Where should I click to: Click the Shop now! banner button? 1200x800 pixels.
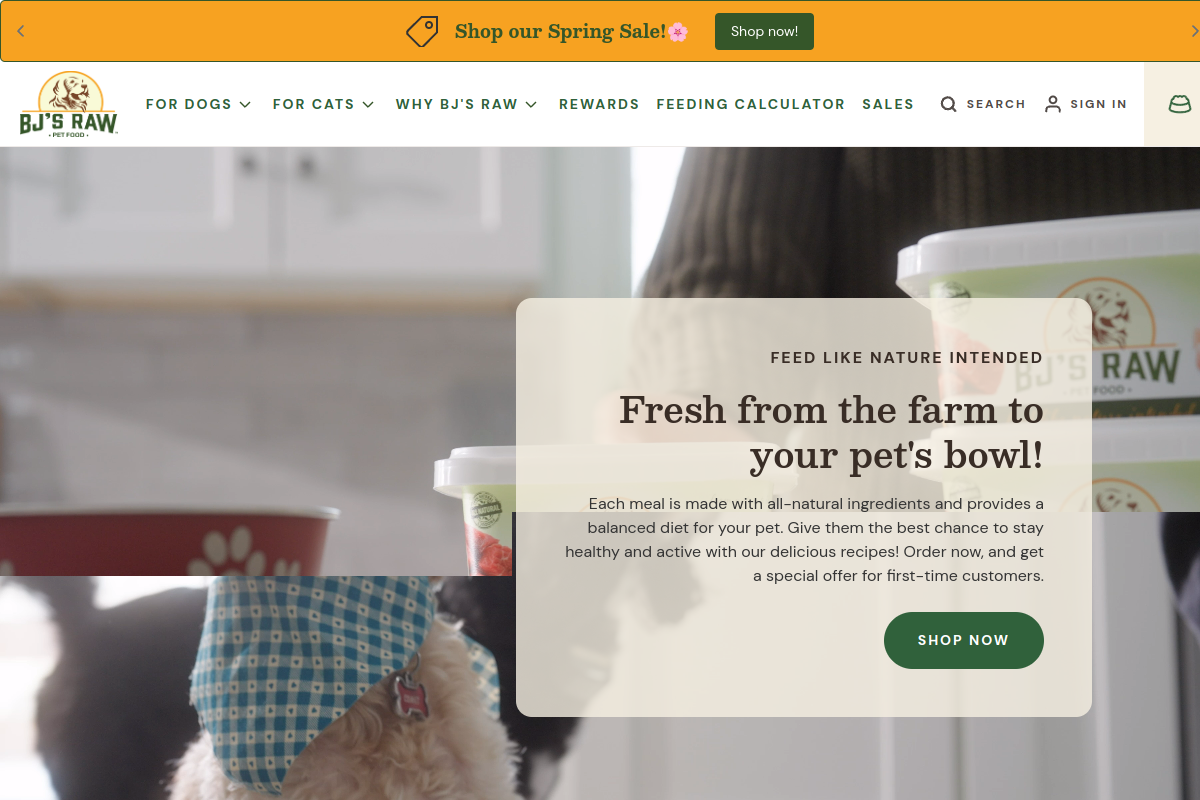[x=764, y=31]
